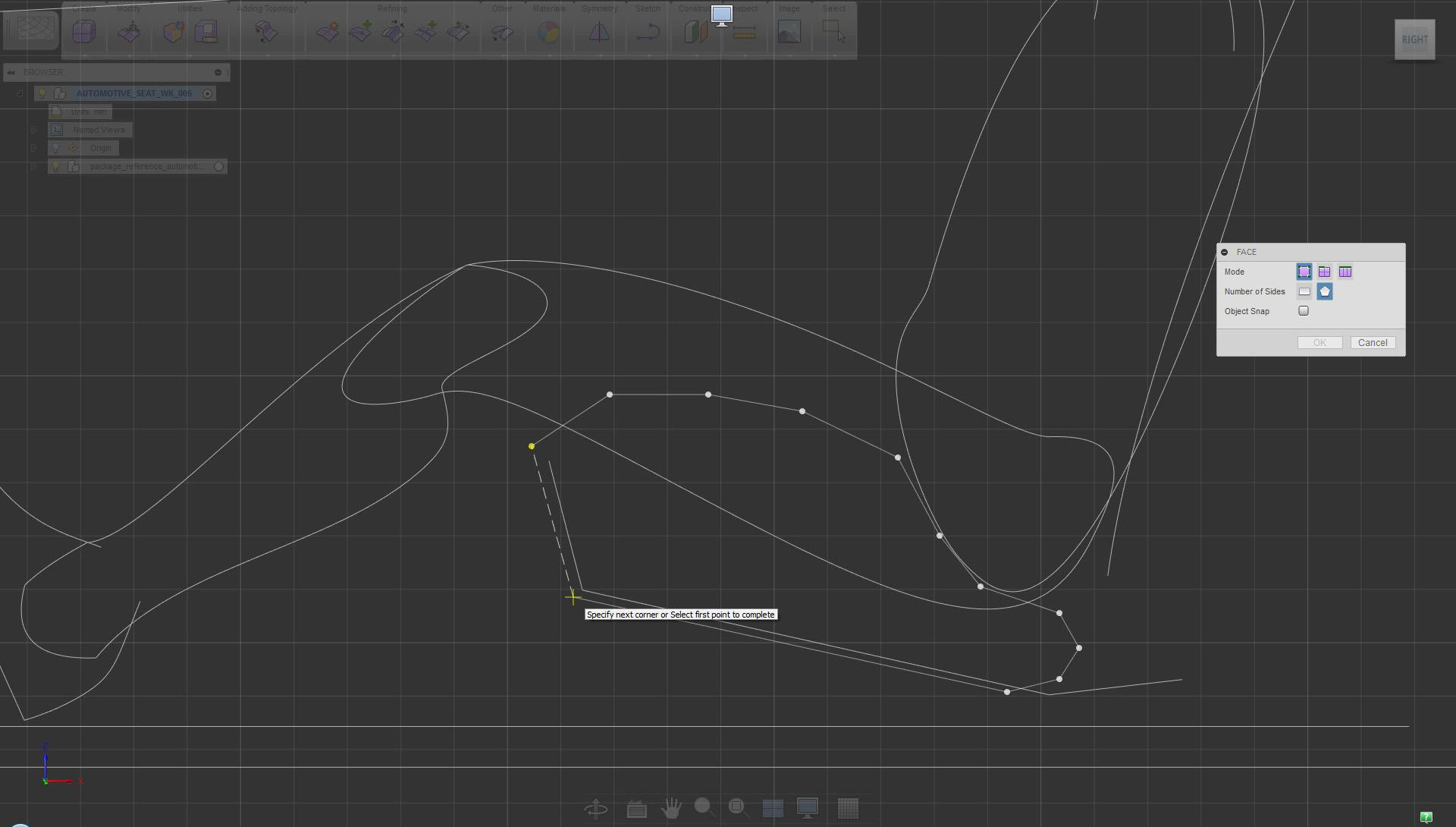The image size is (1456, 827).
Task: Open the Grid settings icon in navigation bar
Action: (x=848, y=808)
